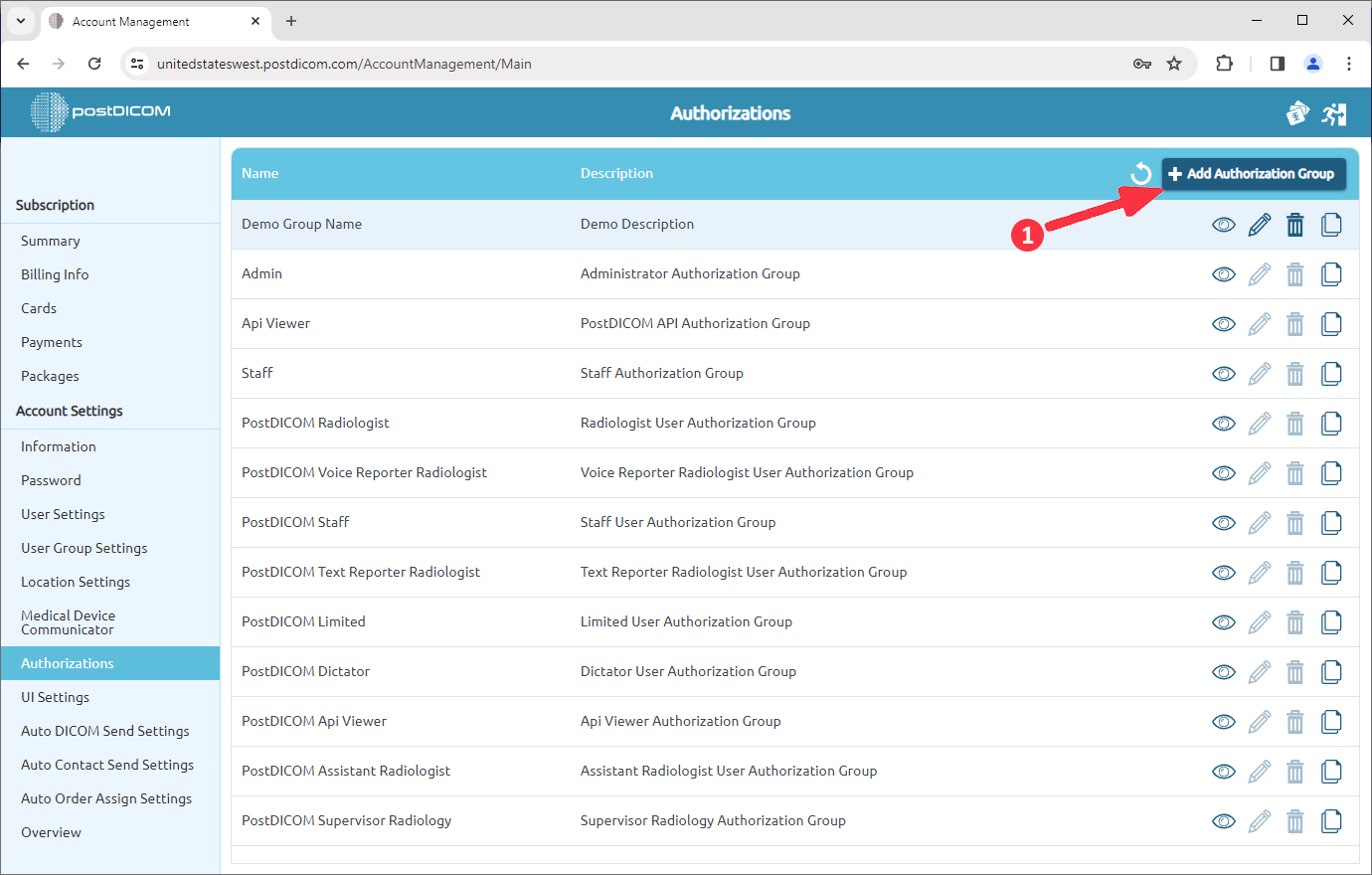Image resolution: width=1372 pixels, height=875 pixels.
Task: Click the postDICOM logo
Action: click(x=98, y=112)
